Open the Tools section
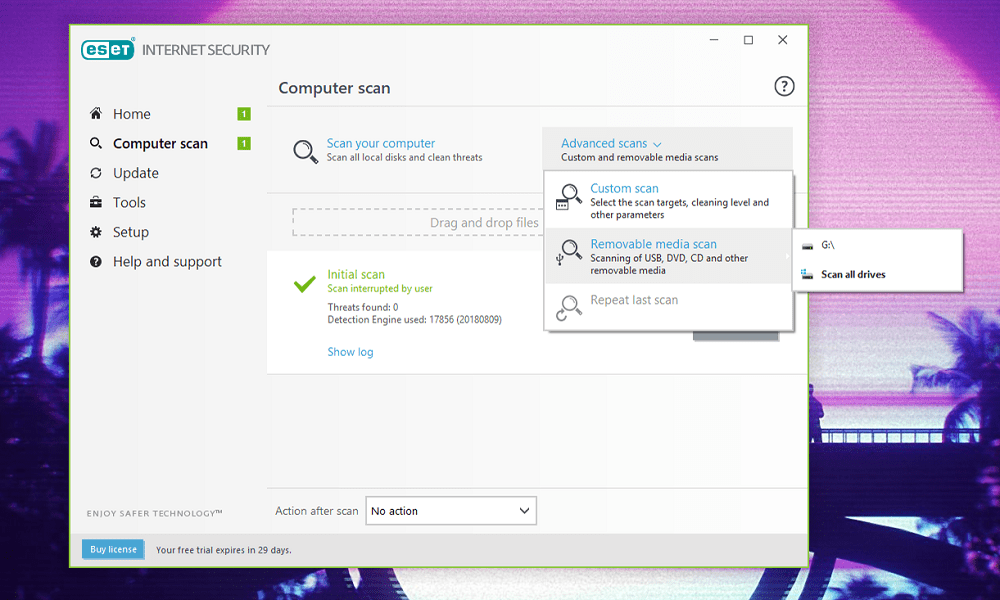 click(x=129, y=202)
